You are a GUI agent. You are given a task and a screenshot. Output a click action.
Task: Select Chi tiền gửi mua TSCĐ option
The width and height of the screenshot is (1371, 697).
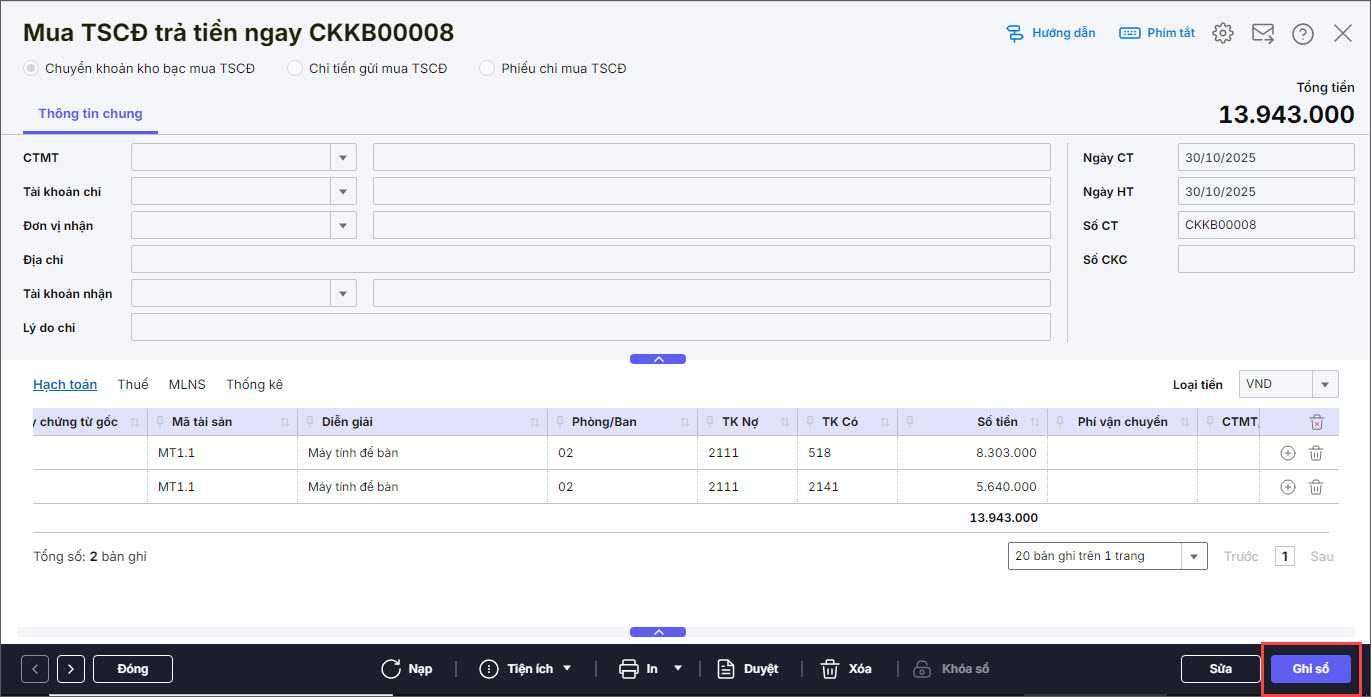367,68
